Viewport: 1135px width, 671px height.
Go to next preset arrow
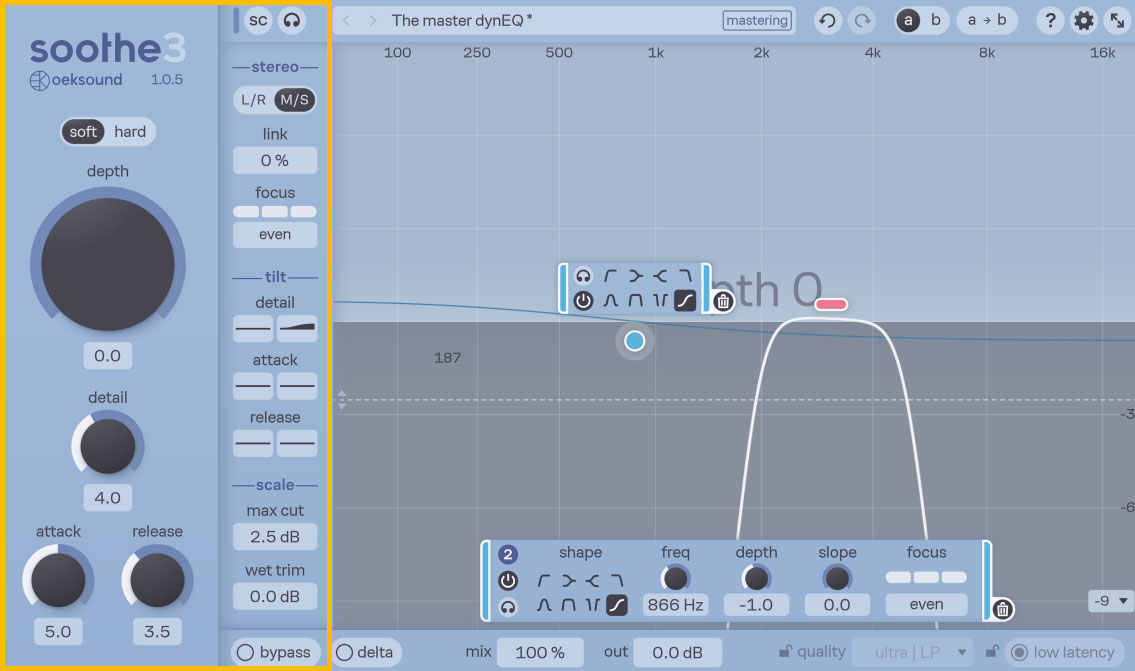pyautogui.click(x=372, y=20)
